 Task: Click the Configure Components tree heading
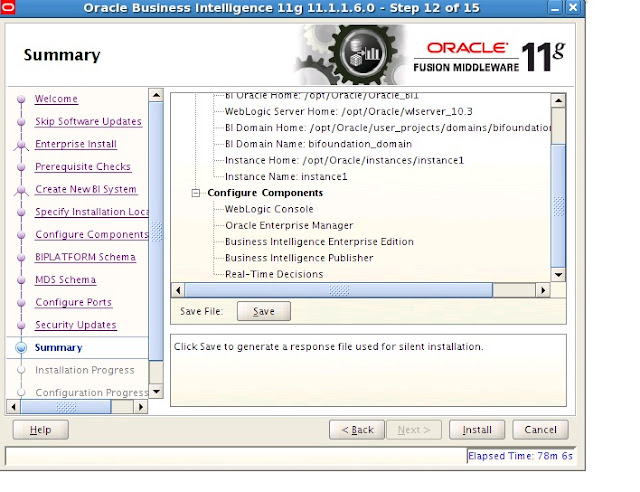pos(265,193)
